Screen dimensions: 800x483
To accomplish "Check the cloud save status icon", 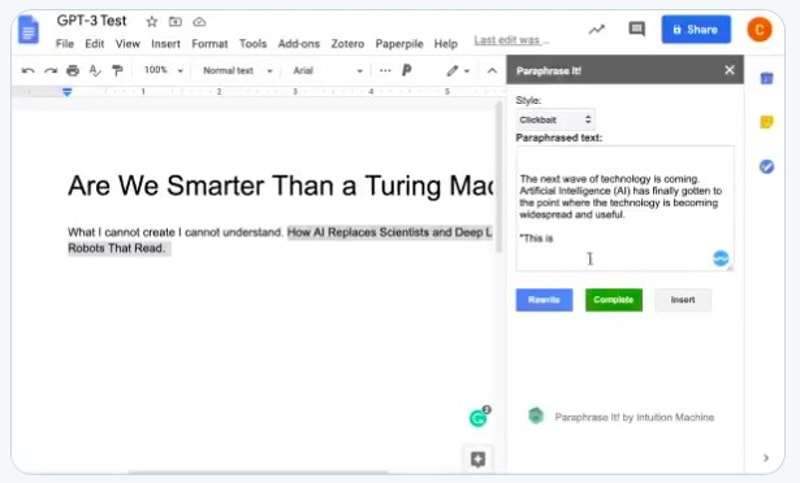I will click(x=199, y=21).
